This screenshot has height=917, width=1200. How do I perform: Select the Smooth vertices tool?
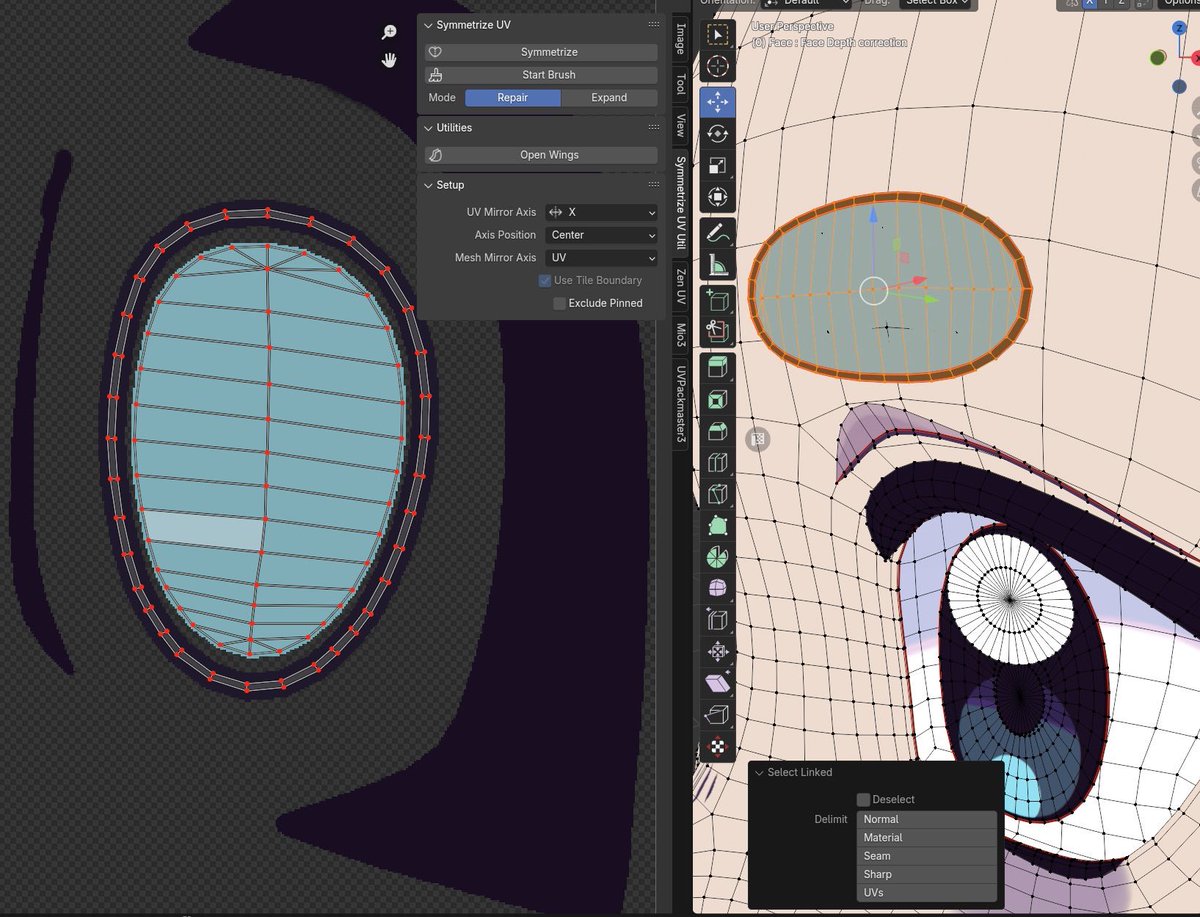tap(717, 588)
